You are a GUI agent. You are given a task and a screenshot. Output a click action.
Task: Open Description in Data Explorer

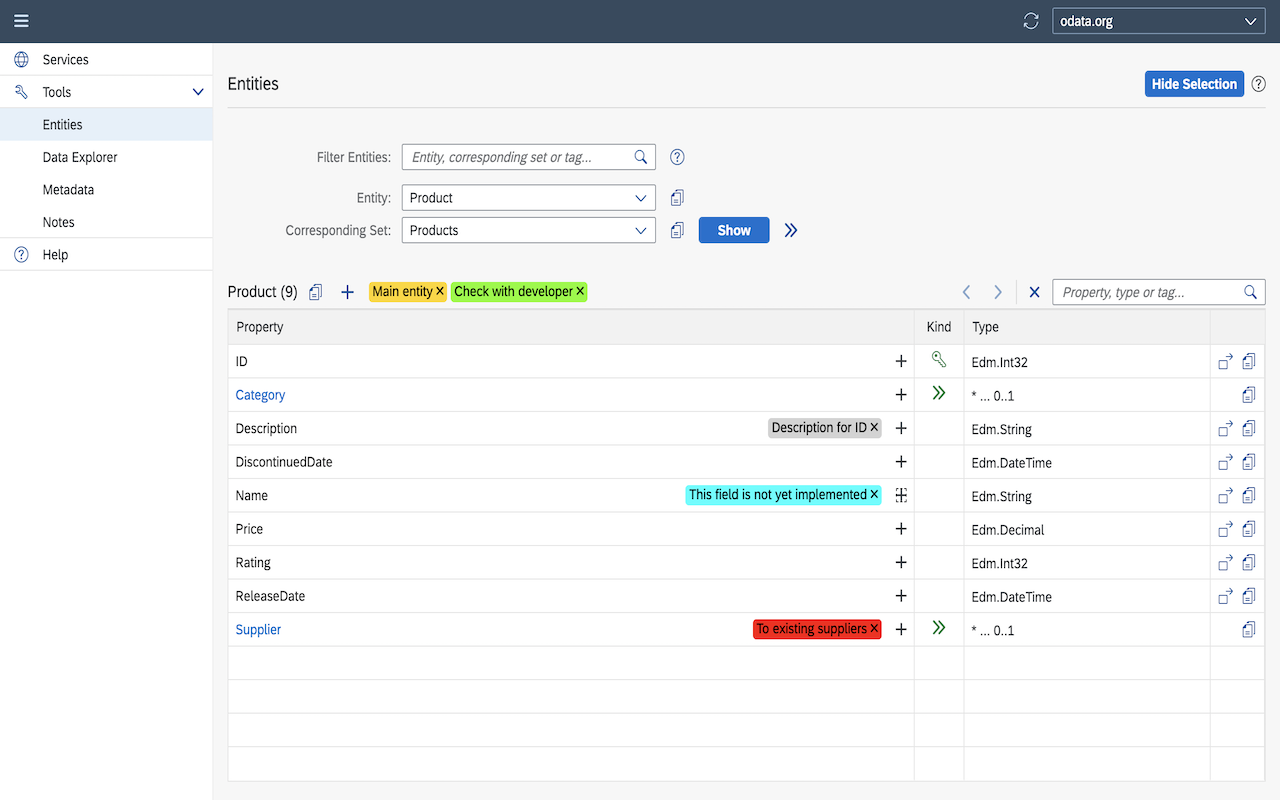[x=1225, y=429]
